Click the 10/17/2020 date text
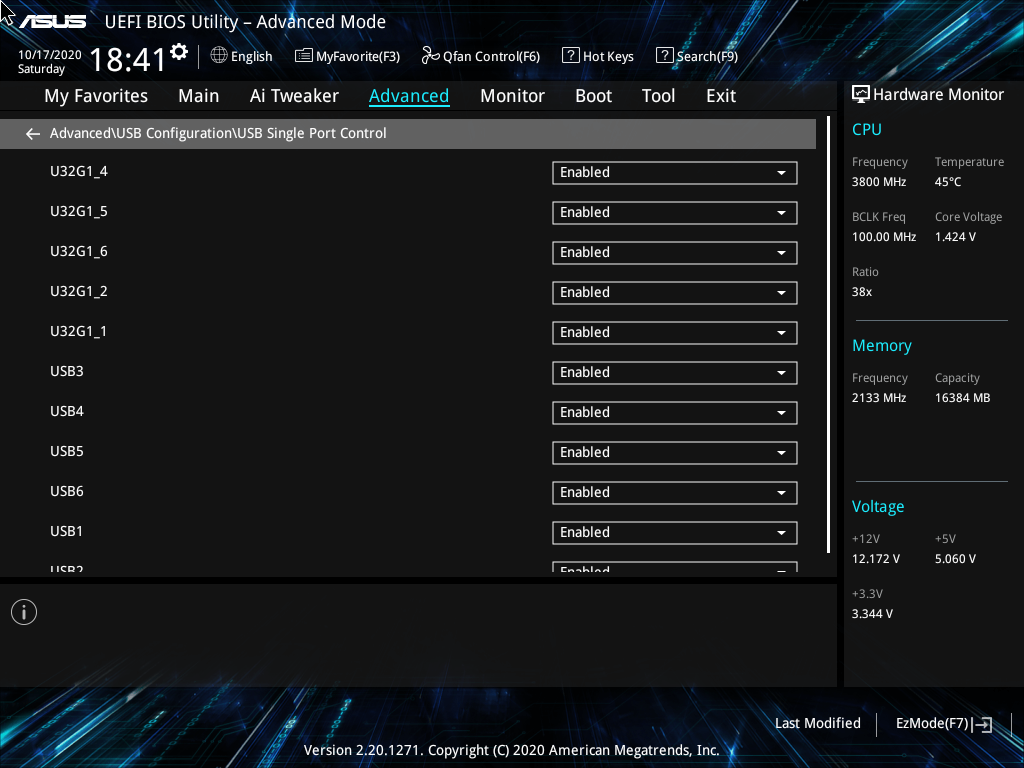This screenshot has width=1024, height=768. (x=50, y=55)
